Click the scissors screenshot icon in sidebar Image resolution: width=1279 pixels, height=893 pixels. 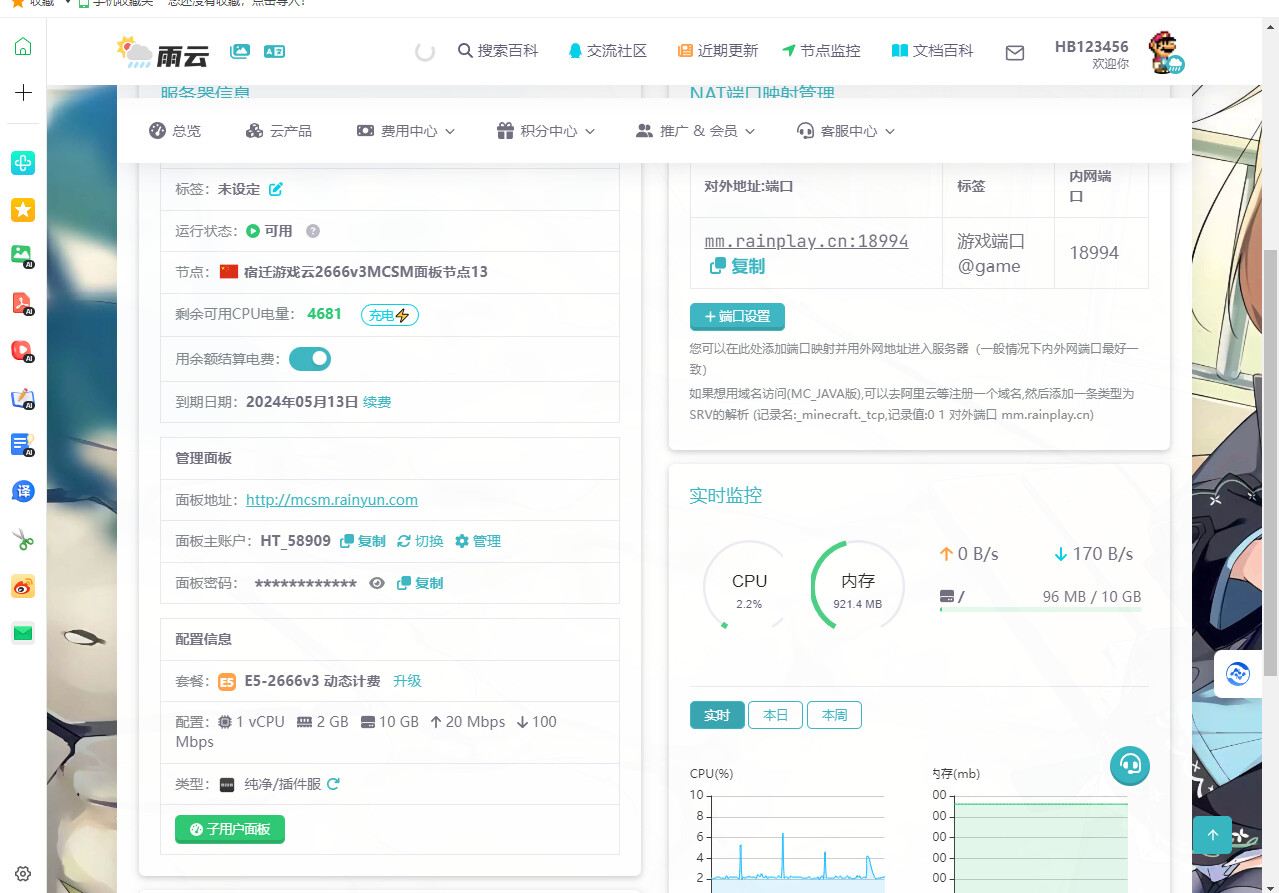23,540
